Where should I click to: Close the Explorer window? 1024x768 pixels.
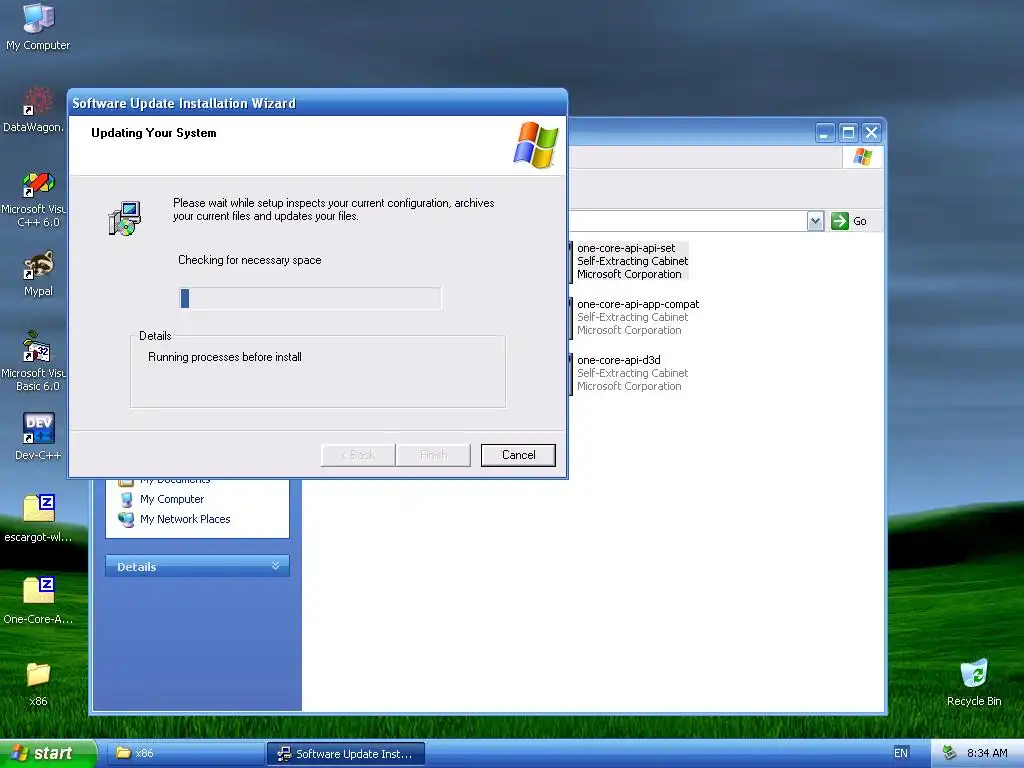872,133
